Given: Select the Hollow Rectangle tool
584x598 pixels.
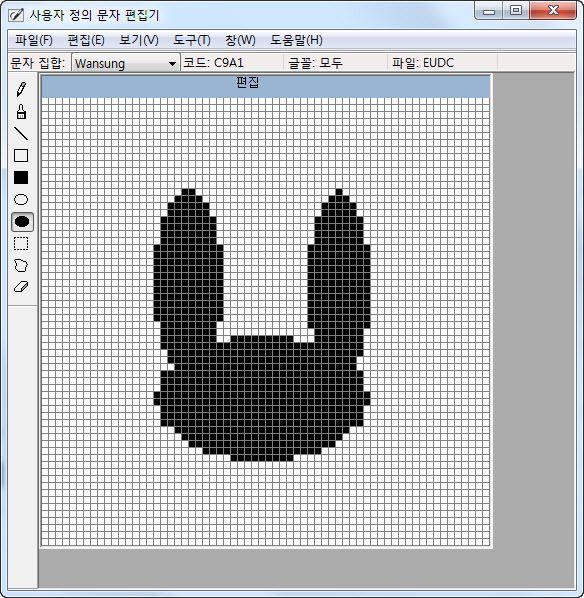Looking at the screenshot, I should click(x=21, y=156).
